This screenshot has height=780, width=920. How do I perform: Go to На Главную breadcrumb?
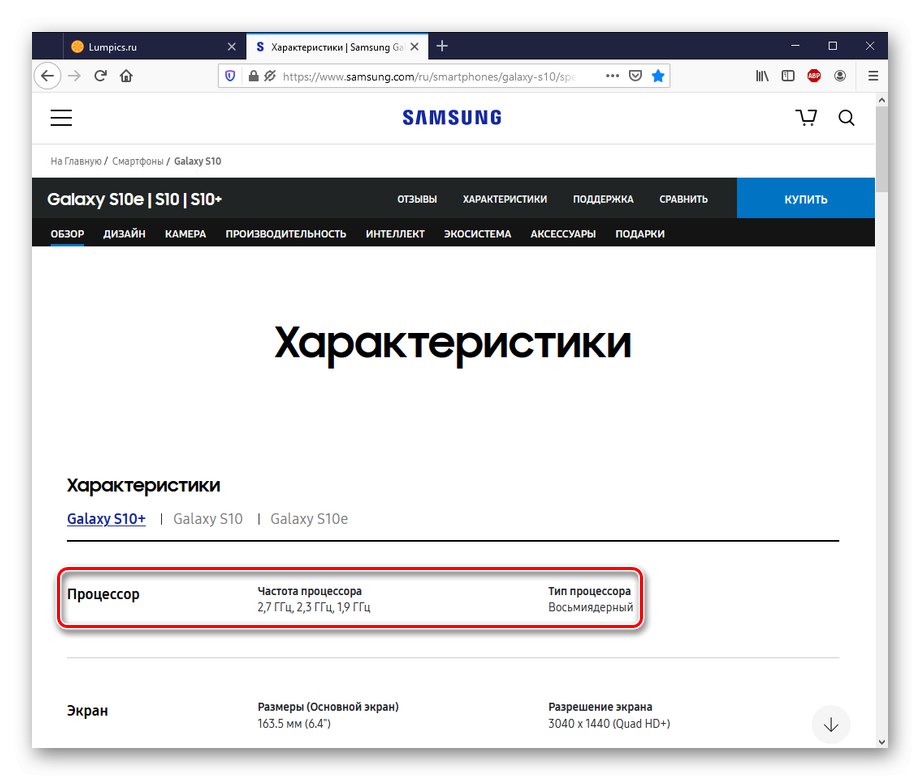pyautogui.click(x=76, y=161)
